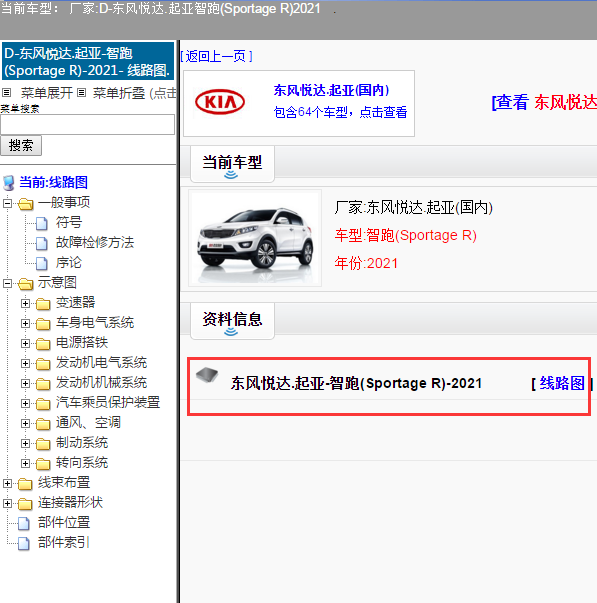Expand the 汽车乘员保护装置 folder

pos(25,403)
